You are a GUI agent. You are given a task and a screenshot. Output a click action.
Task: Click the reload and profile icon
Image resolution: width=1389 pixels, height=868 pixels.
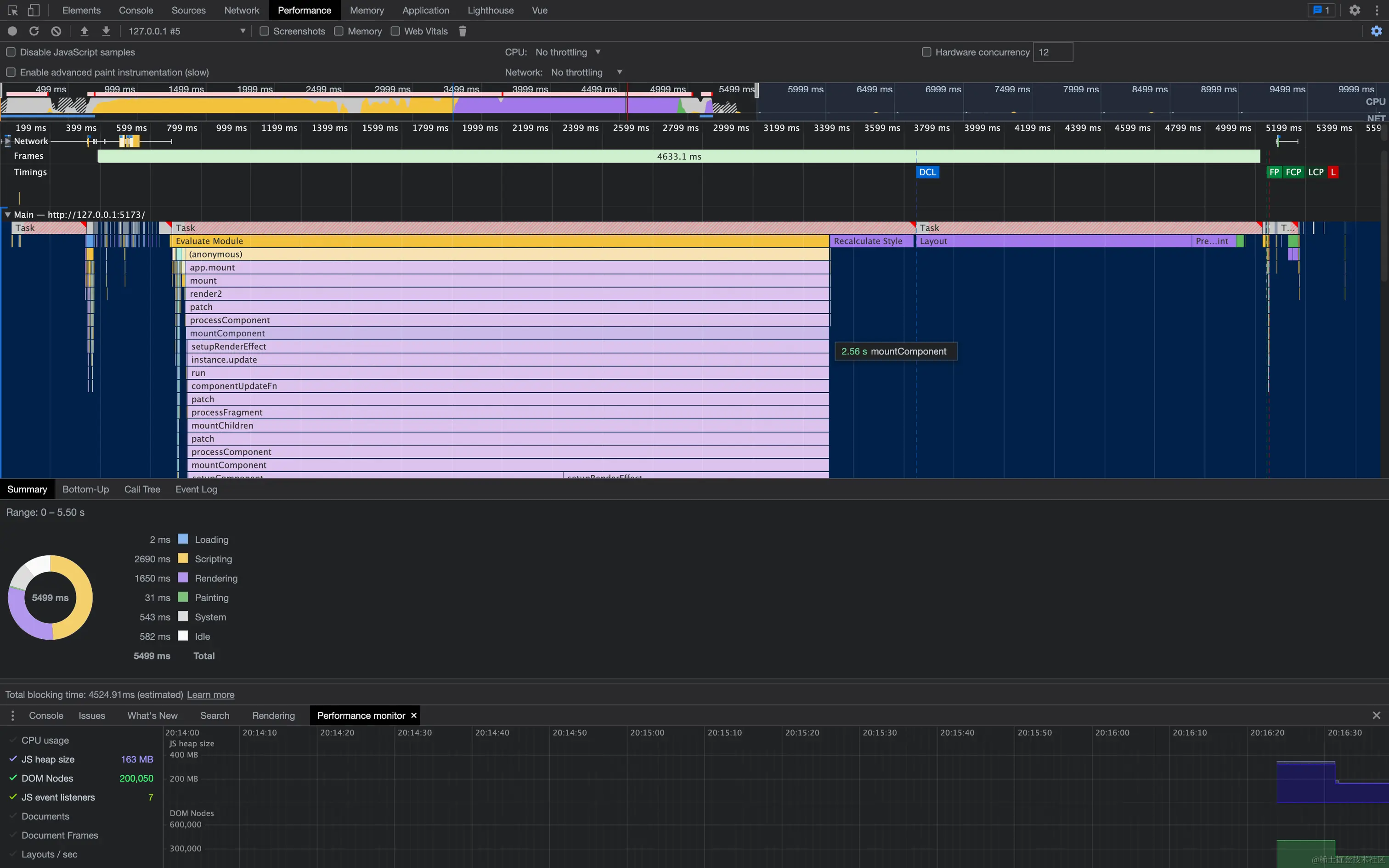coord(34,31)
